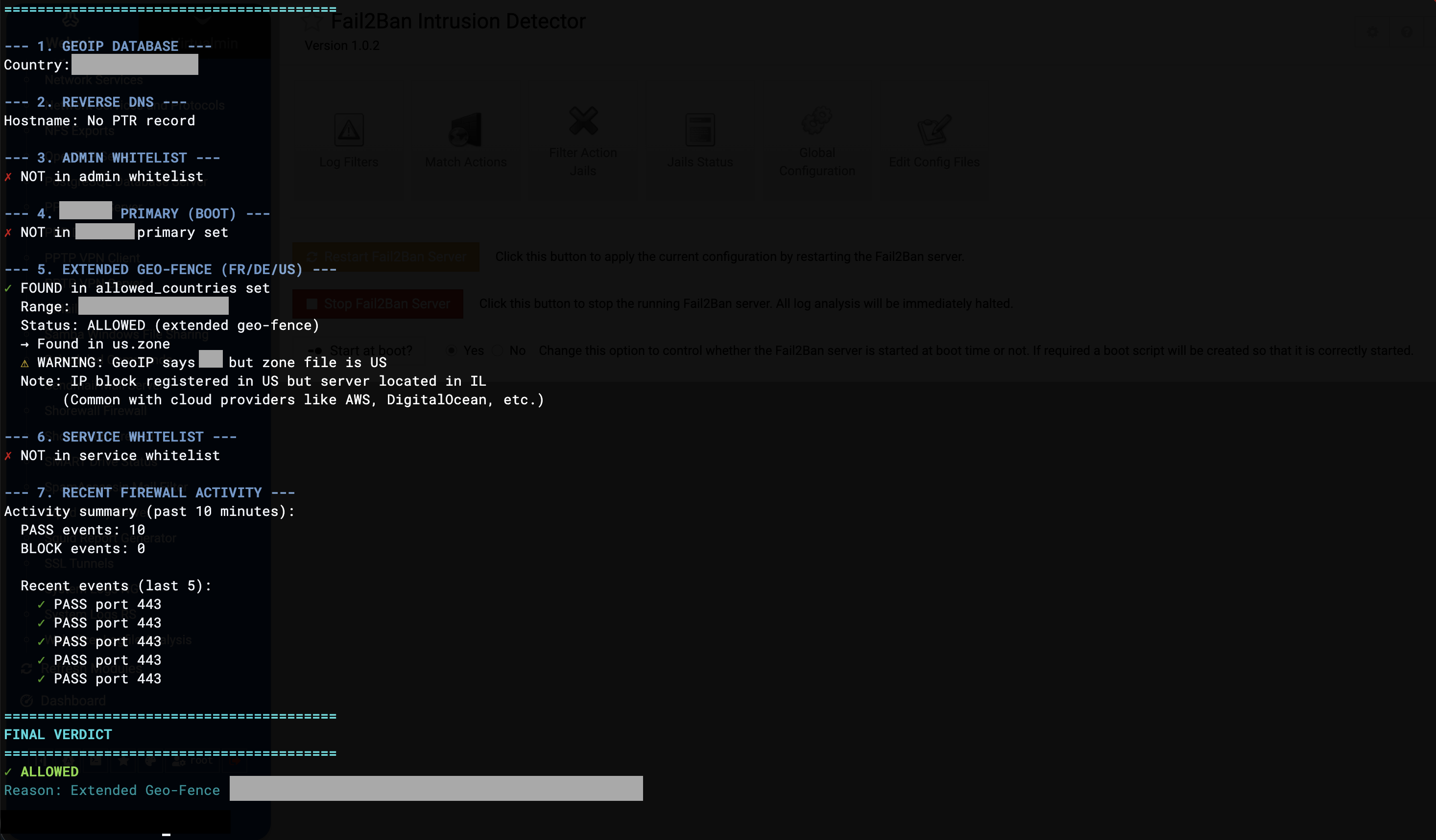Click the help question mark icon
Image resolution: width=1436 pixels, height=840 pixels.
point(1406,32)
